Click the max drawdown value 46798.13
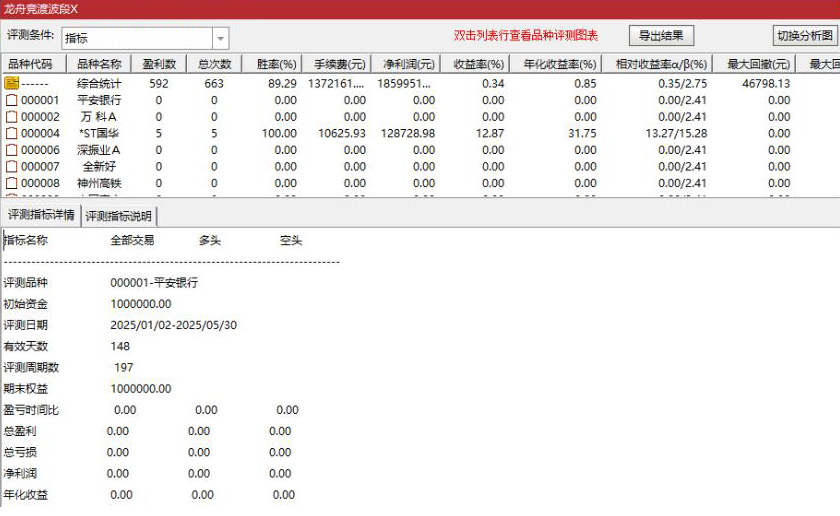 (x=766, y=84)
